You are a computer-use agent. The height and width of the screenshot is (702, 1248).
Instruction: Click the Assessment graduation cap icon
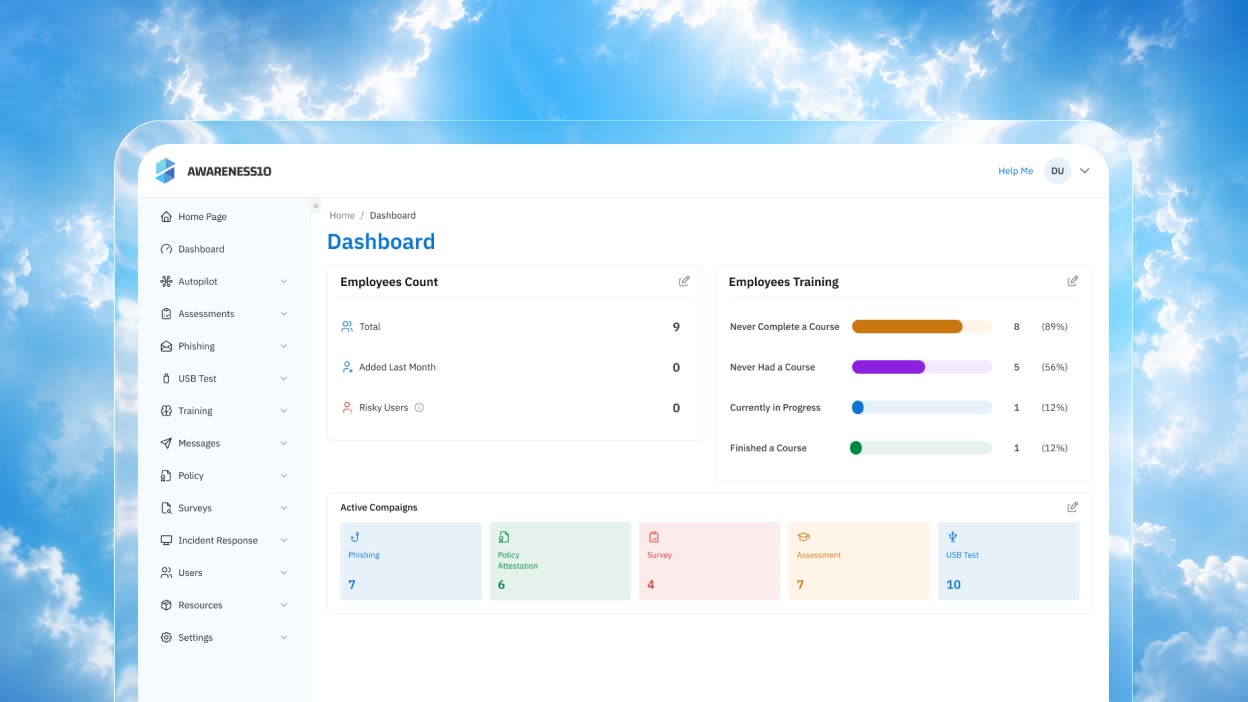click(803, 537)
